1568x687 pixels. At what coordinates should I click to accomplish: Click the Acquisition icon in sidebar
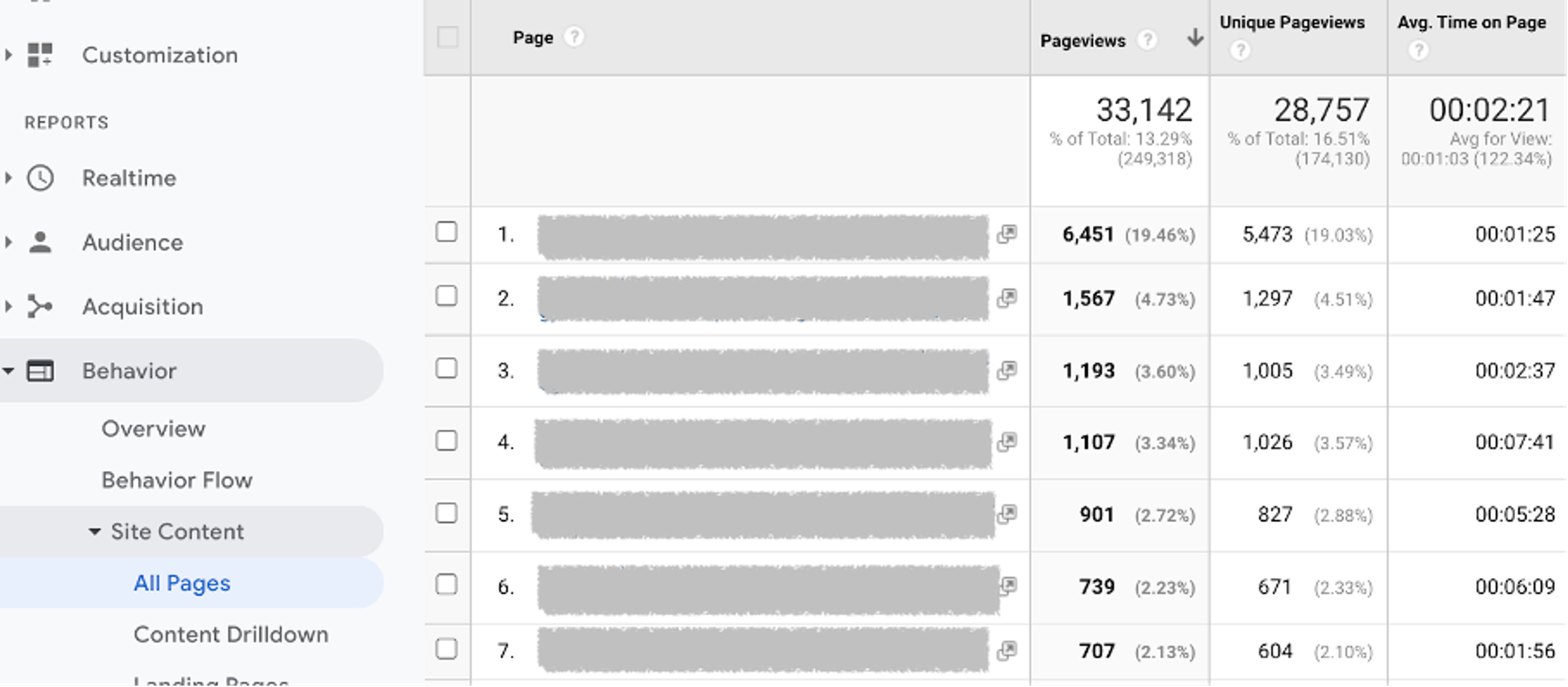pyautogui.click(x=40, y=306)
